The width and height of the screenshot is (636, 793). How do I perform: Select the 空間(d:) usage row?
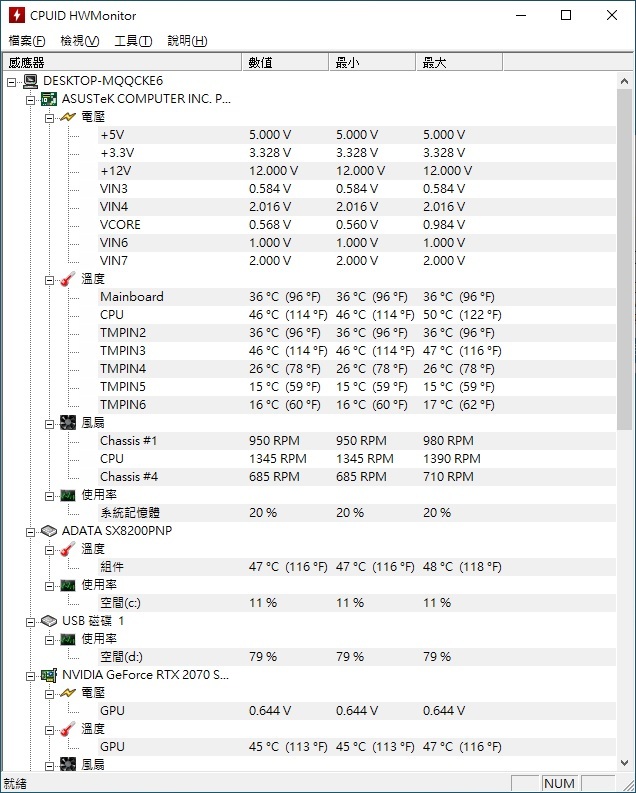(357, 657)
